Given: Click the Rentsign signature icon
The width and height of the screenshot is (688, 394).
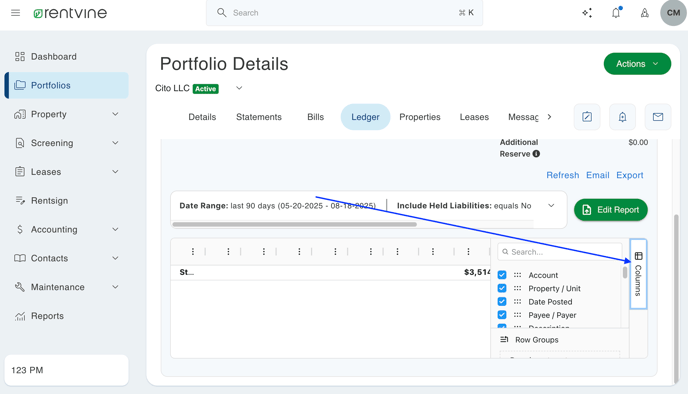Looking at the screenshot, I should pyautogui.click(x=20, y=201).
